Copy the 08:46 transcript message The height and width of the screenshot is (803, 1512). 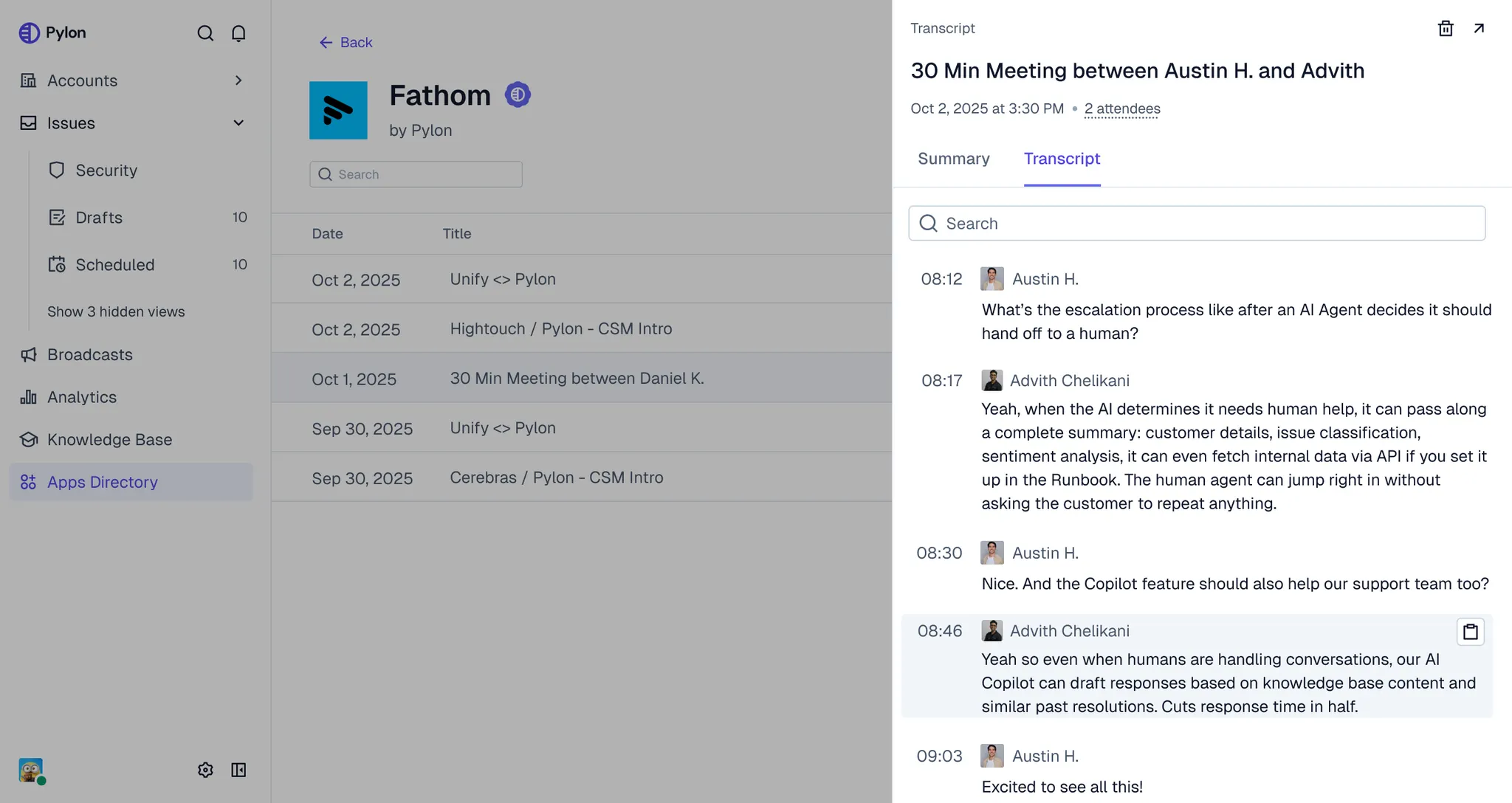[x=1470, y=632]
